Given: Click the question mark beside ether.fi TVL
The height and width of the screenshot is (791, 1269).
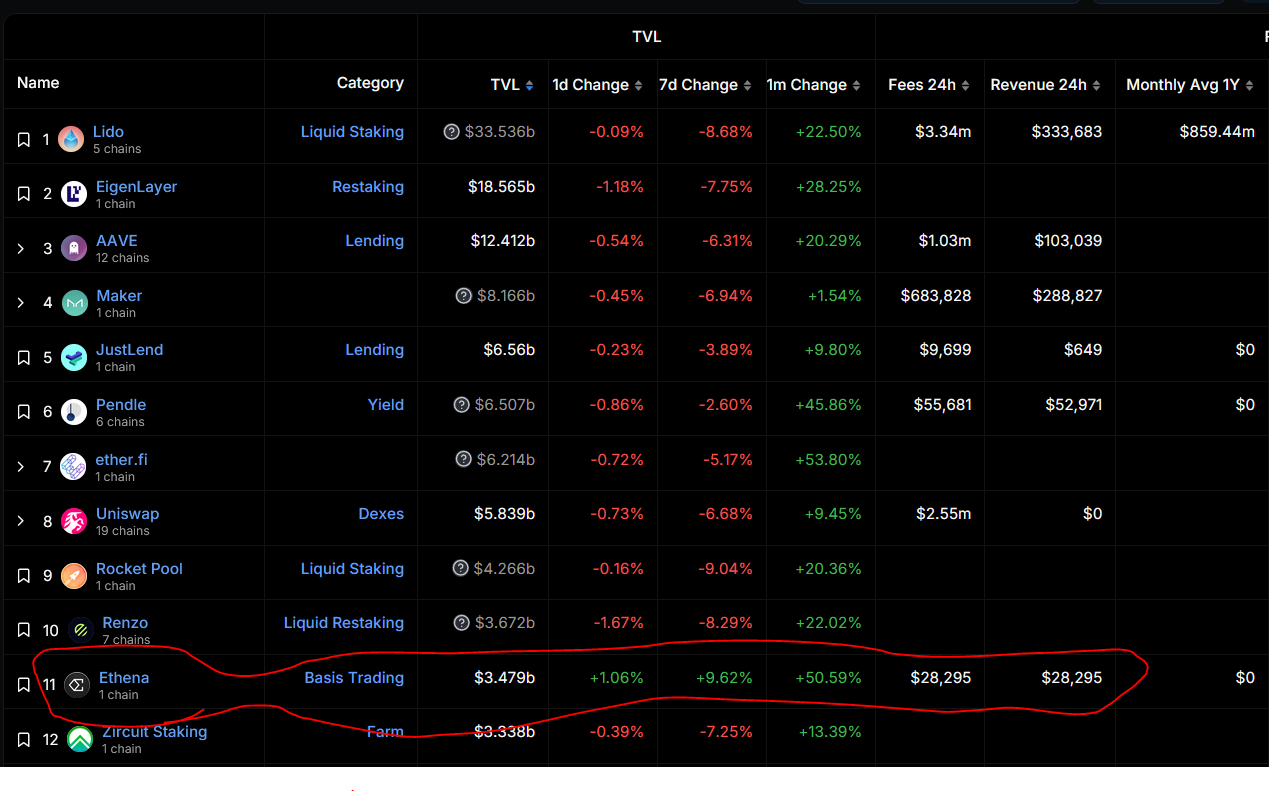Looking at the screenshot, I should tap(463, 459).
